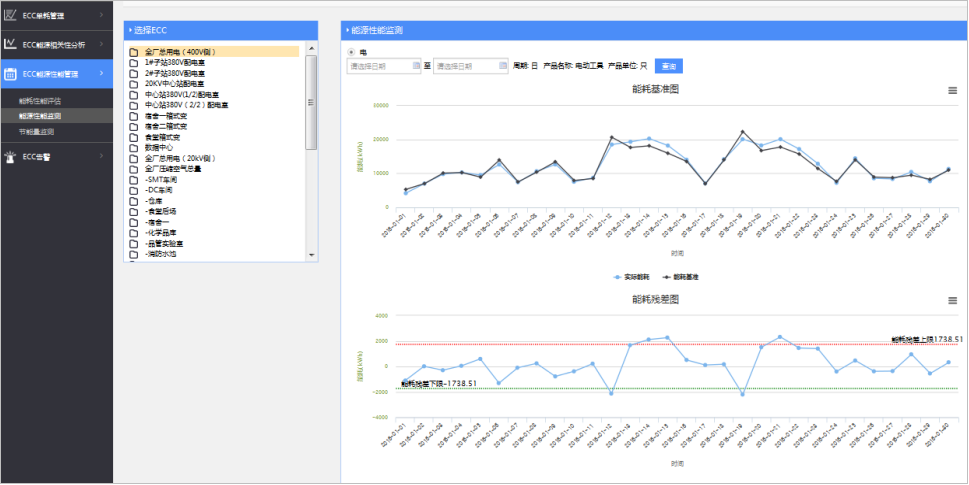
Task: Click the 查询 query button
Action: 669,65
